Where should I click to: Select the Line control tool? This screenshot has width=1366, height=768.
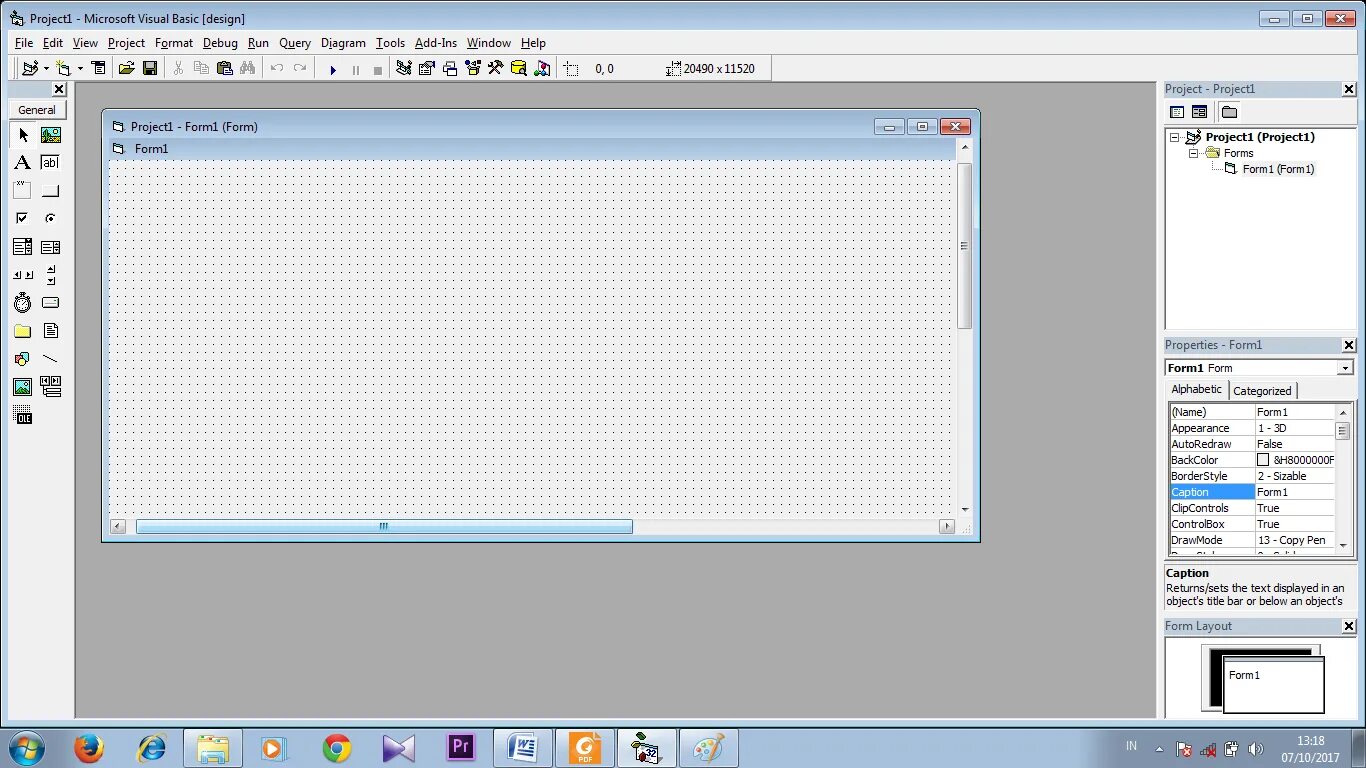click(x=51, y=359)
